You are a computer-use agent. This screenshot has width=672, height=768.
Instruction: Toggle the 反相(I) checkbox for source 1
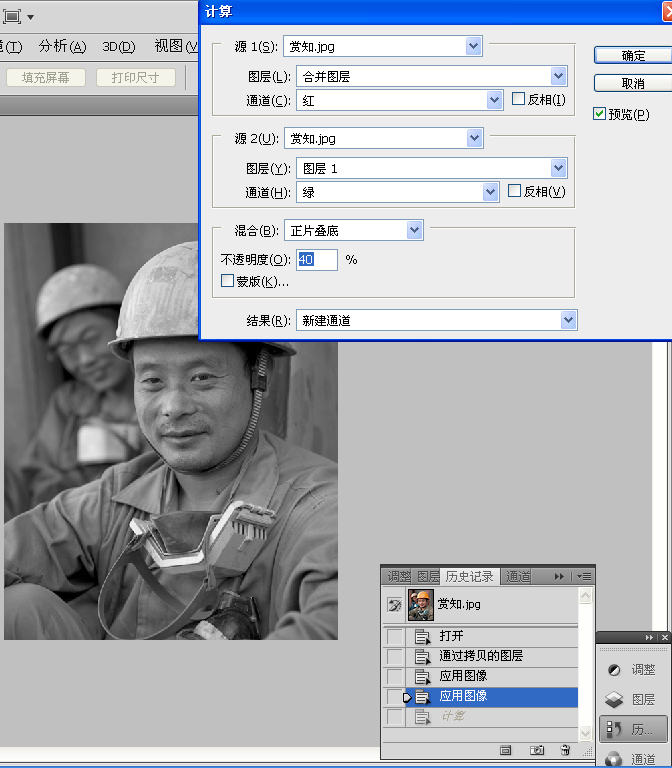click(518, 99)
